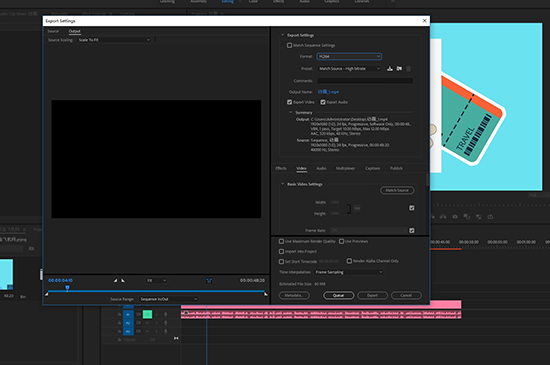Switch to the Audio tab
The height and width of the screenshot is (365, 550).
tap(321, 168)
